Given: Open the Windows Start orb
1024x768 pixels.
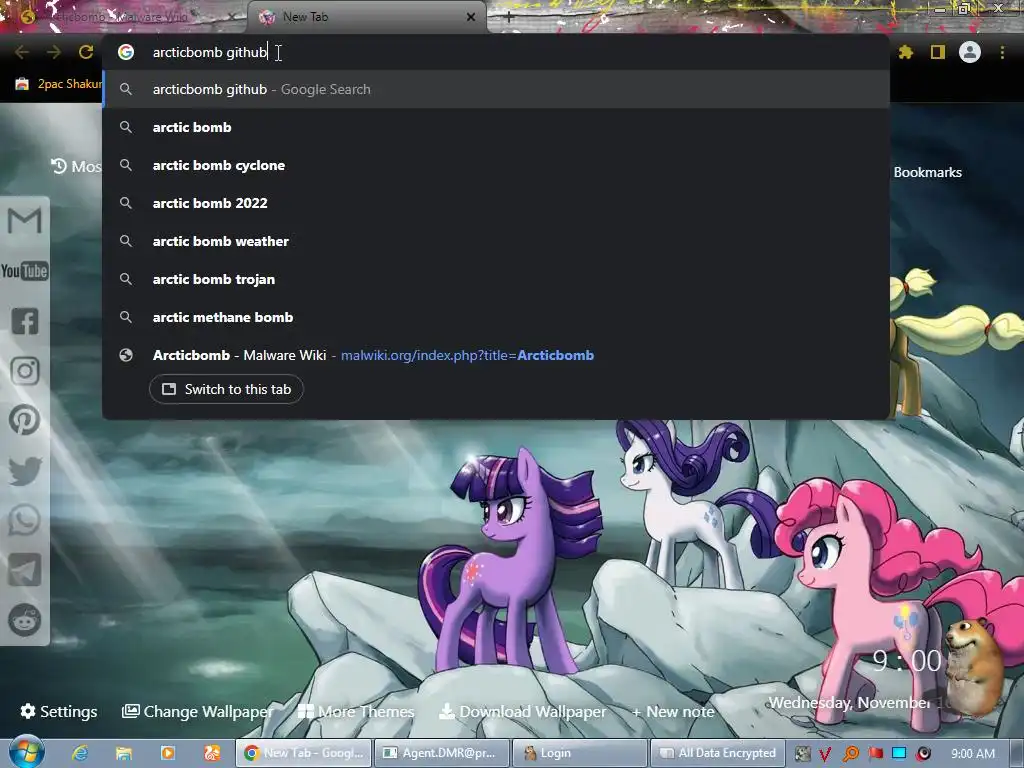Looking at the screenshot, I should (25, 751).
